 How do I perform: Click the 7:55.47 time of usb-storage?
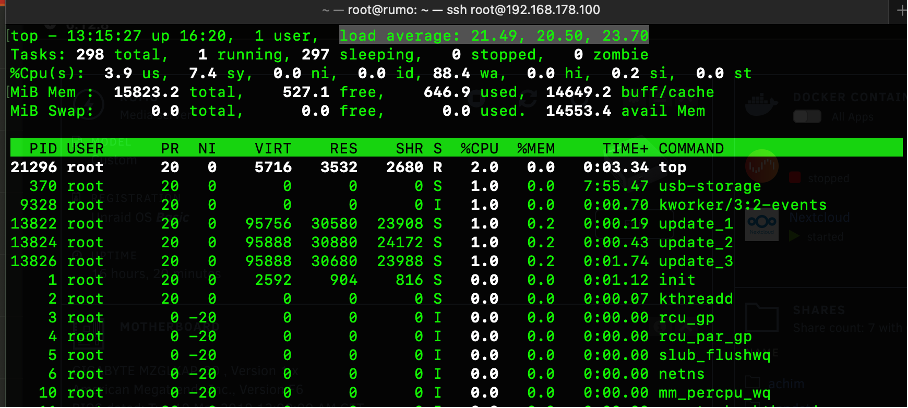(616, 186)
